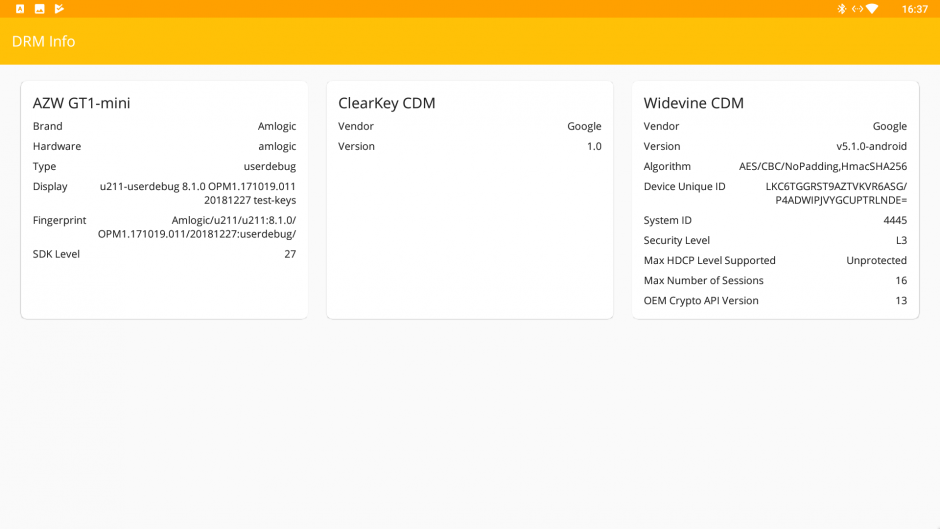
Task: Open the Play Store notification icon
Action: click(59, 9)
